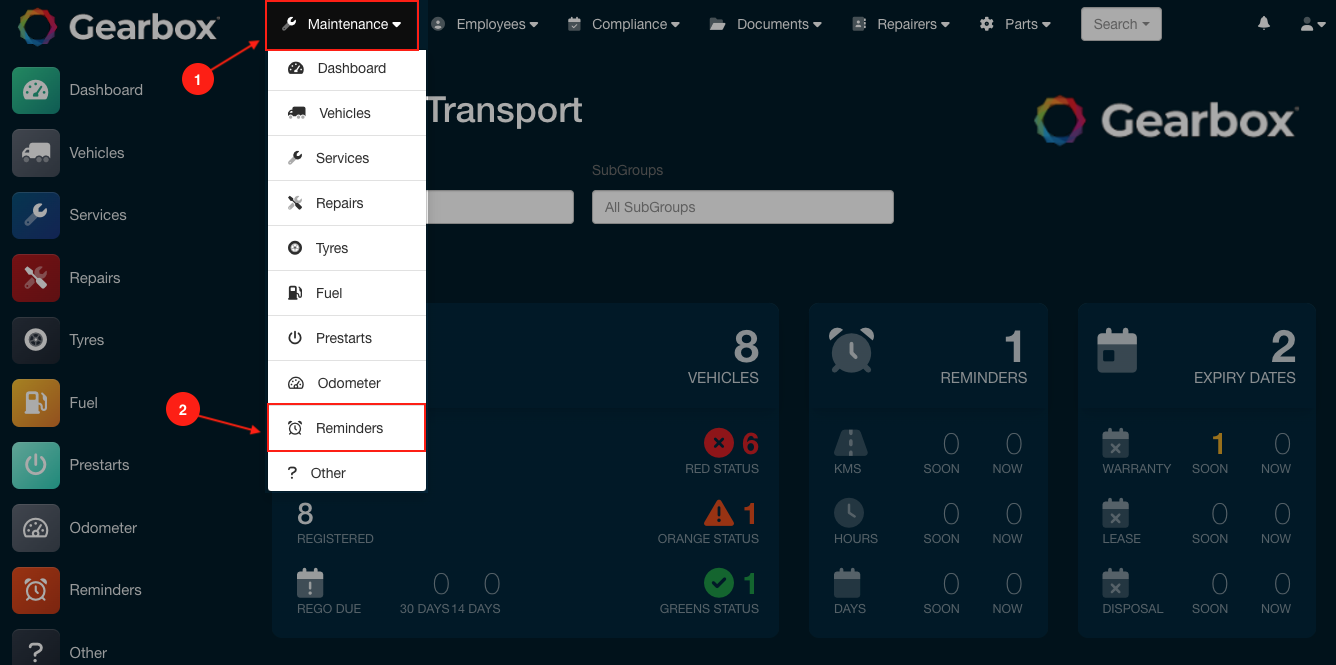Open the Fuel pump icon in sidebar
The image size is (1336, 665).
(36, 403)
